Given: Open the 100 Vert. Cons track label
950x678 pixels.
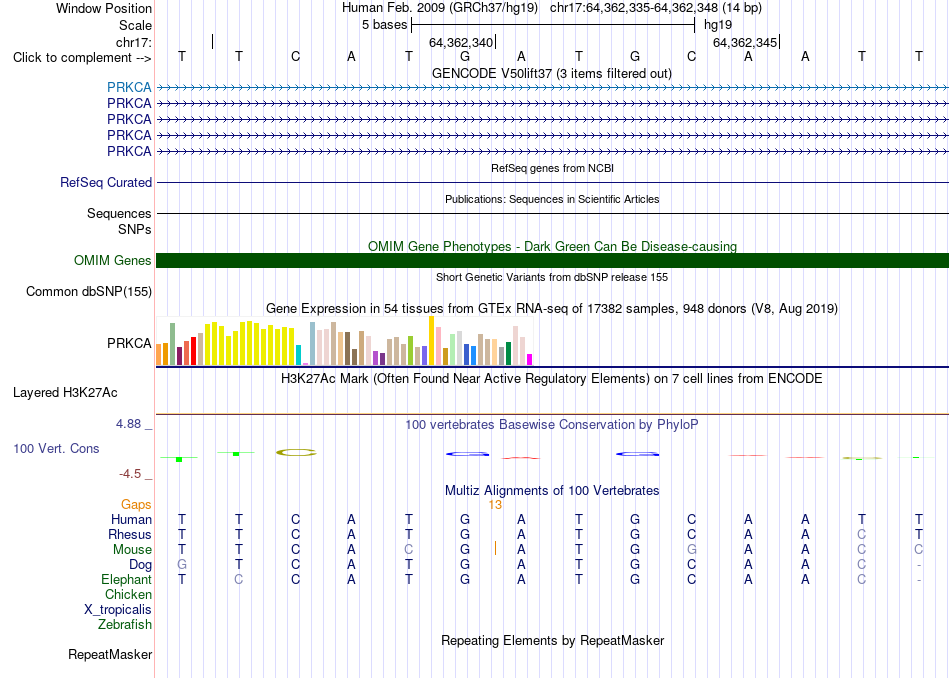Looking at the screenshot, I should click(56, 448).
